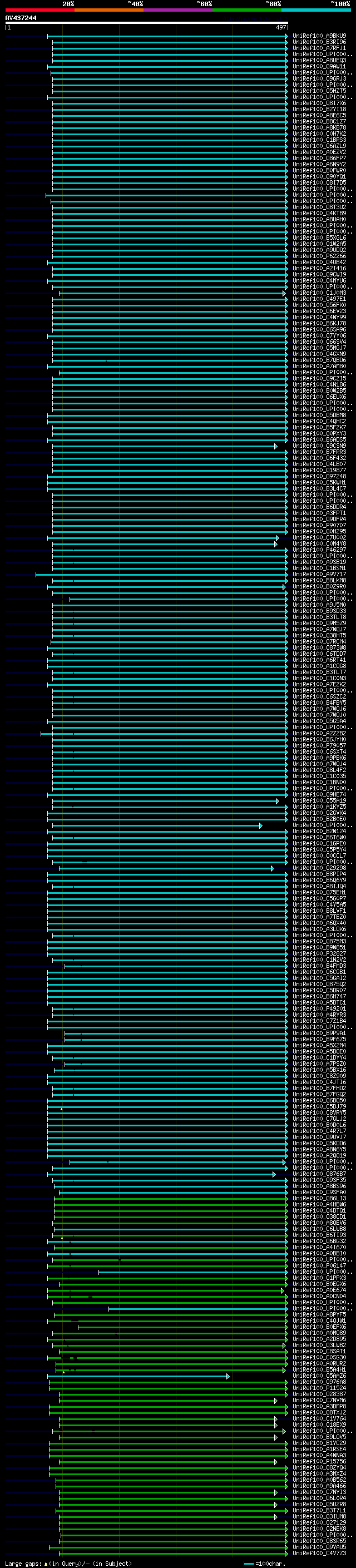Select the UniRef100_Q8ZYQ4 label
The image size is (356, 1568).
(x=319, y=1467)
